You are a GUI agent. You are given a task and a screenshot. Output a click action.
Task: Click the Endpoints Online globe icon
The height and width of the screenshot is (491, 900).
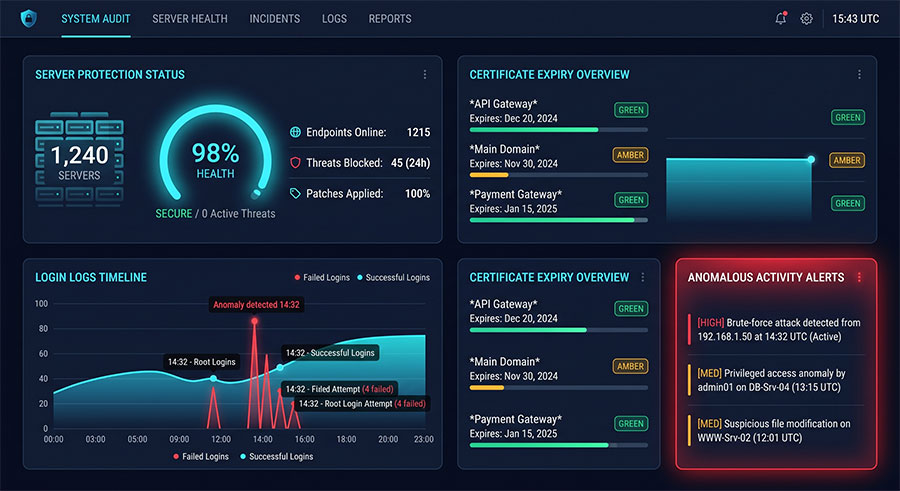coord(295,132)
